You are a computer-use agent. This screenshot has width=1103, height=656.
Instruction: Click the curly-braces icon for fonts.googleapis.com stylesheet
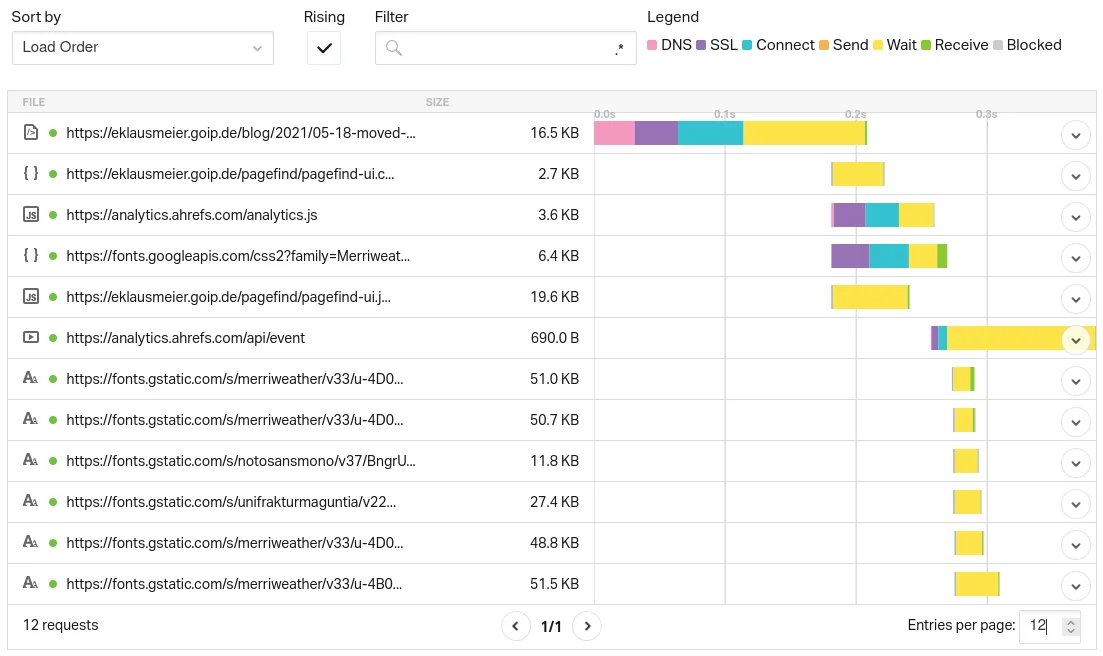(31, 256)
